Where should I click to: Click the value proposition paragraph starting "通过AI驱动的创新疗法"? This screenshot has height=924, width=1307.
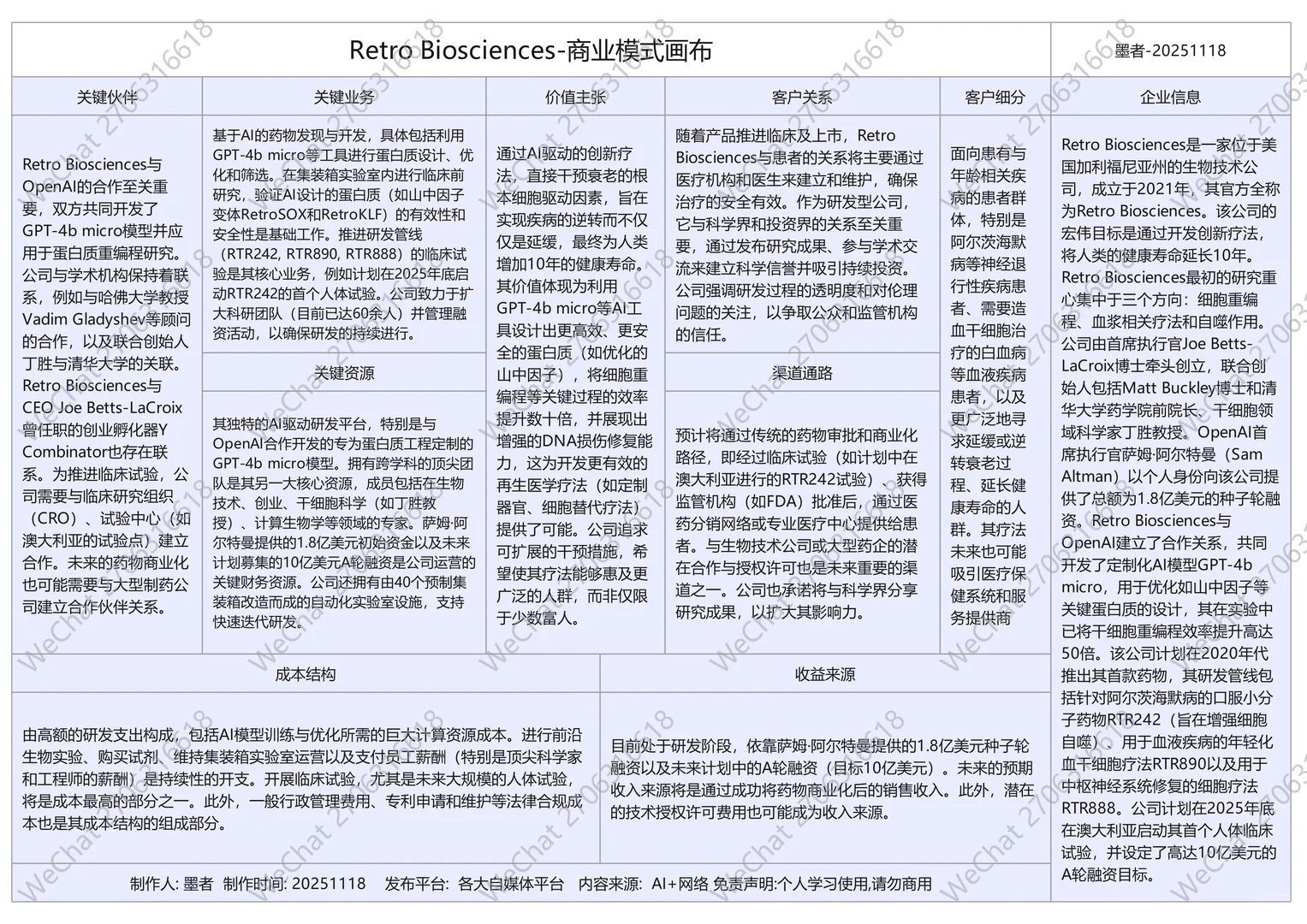pyautogui.click(x=575, y=385)
